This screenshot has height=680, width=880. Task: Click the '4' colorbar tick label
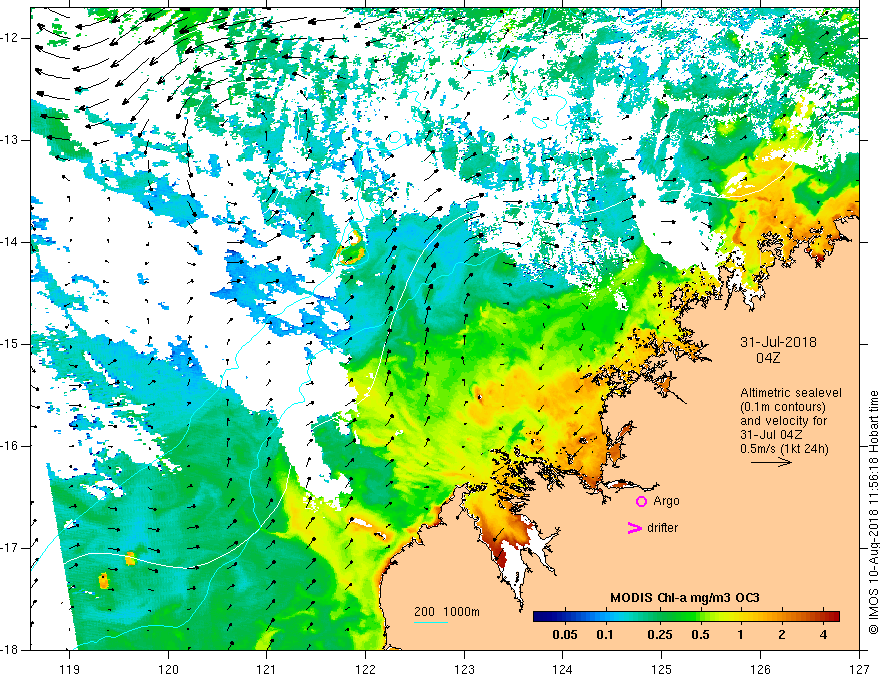point(823,635)
